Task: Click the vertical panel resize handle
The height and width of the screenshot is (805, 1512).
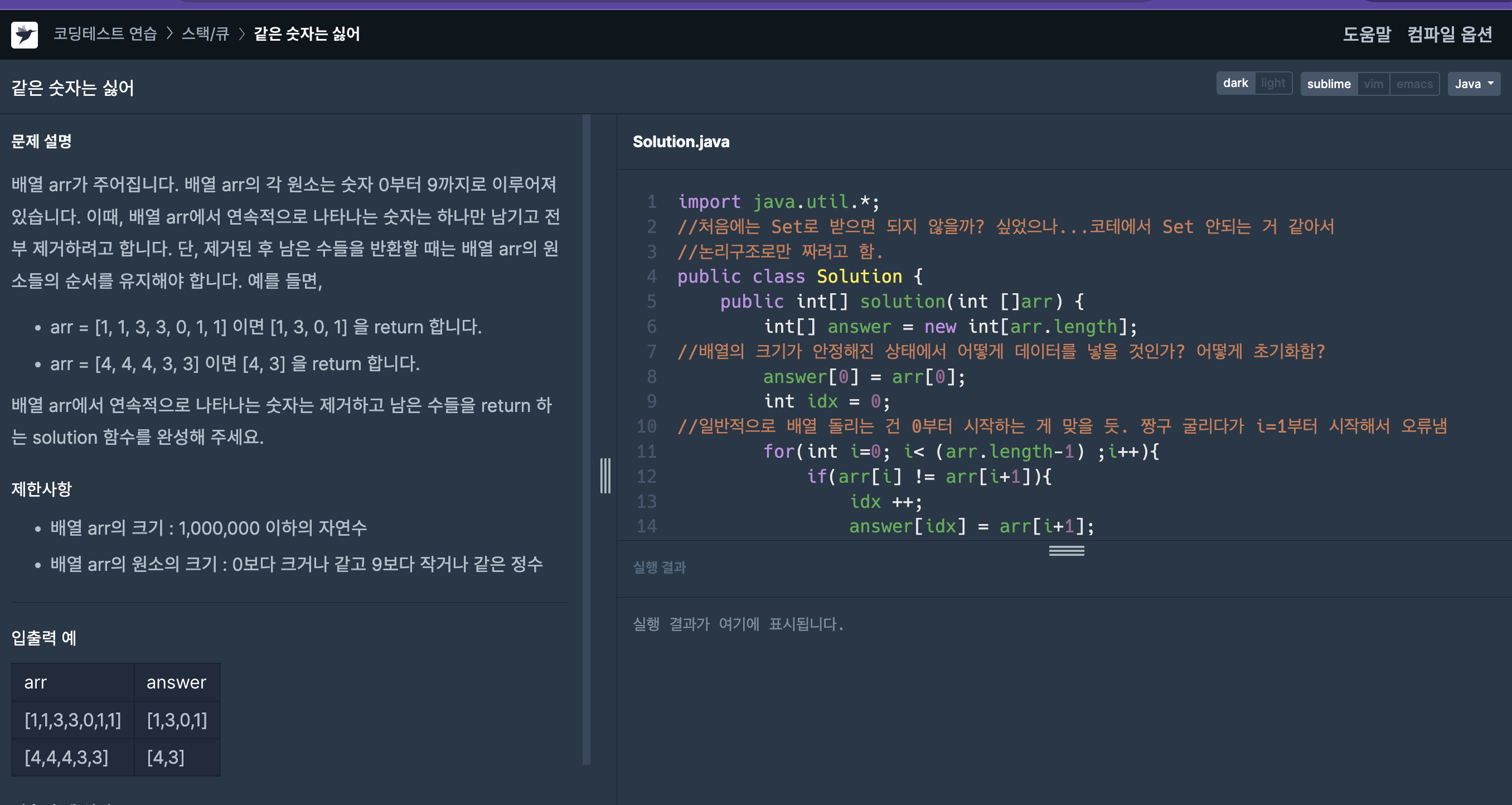Action: click(605, 476)
